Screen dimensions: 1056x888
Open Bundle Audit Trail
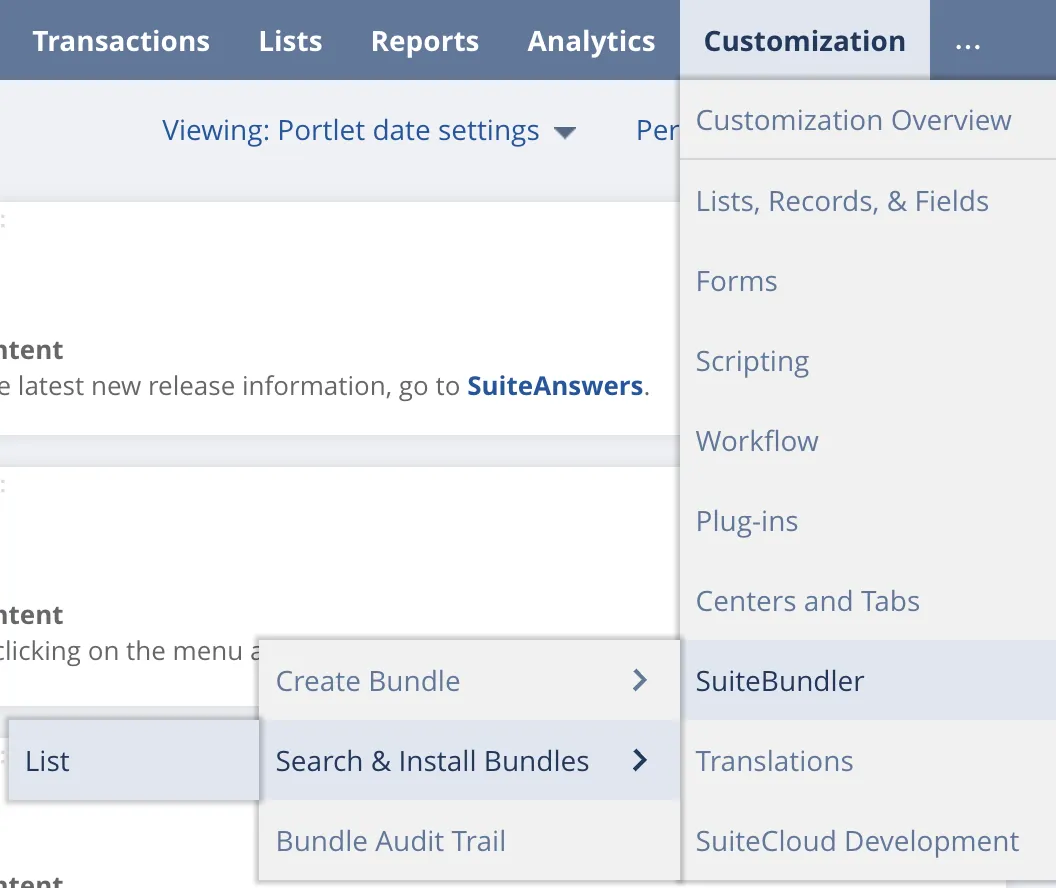point(469,841)
